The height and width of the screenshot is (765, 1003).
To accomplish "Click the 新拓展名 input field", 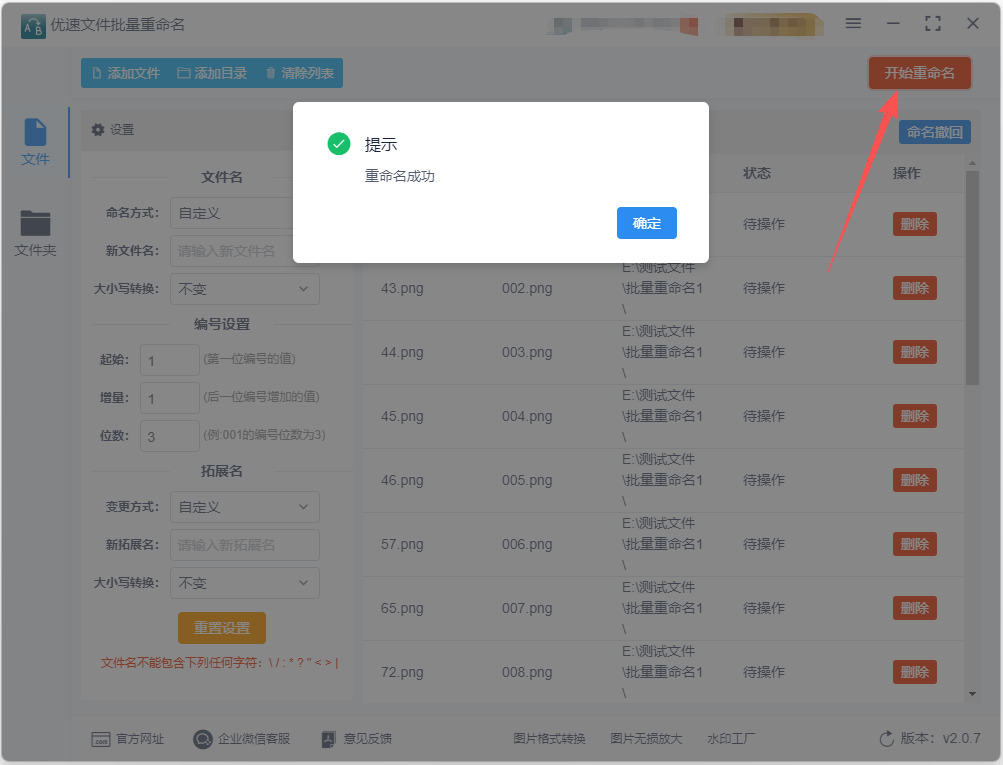I will (x=244, y=545).
